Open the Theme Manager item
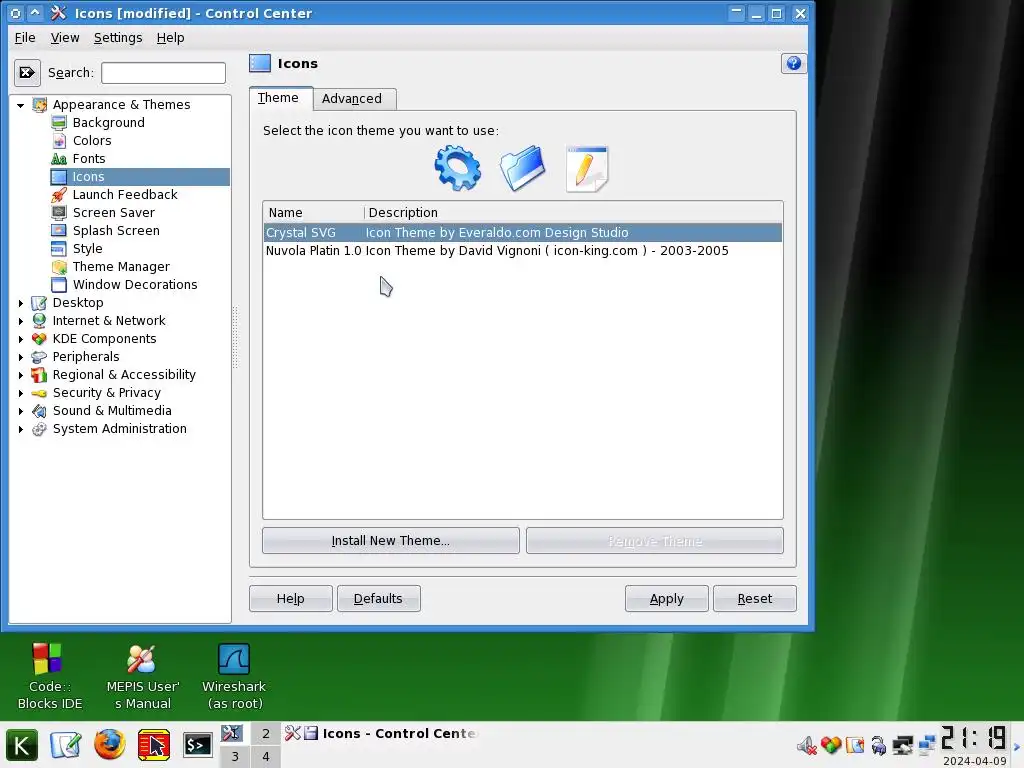 [121, 266]
